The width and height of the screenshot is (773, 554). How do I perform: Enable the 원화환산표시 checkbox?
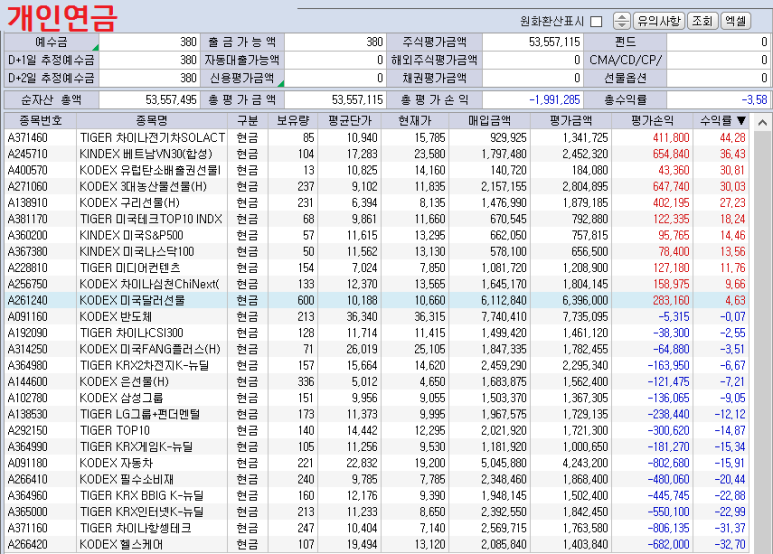[596, 21]
